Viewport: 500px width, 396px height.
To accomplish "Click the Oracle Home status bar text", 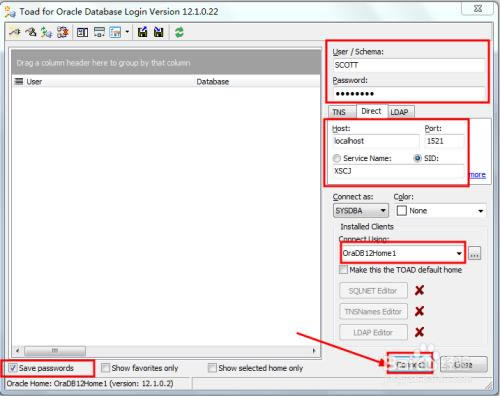I will click(90, 384).
